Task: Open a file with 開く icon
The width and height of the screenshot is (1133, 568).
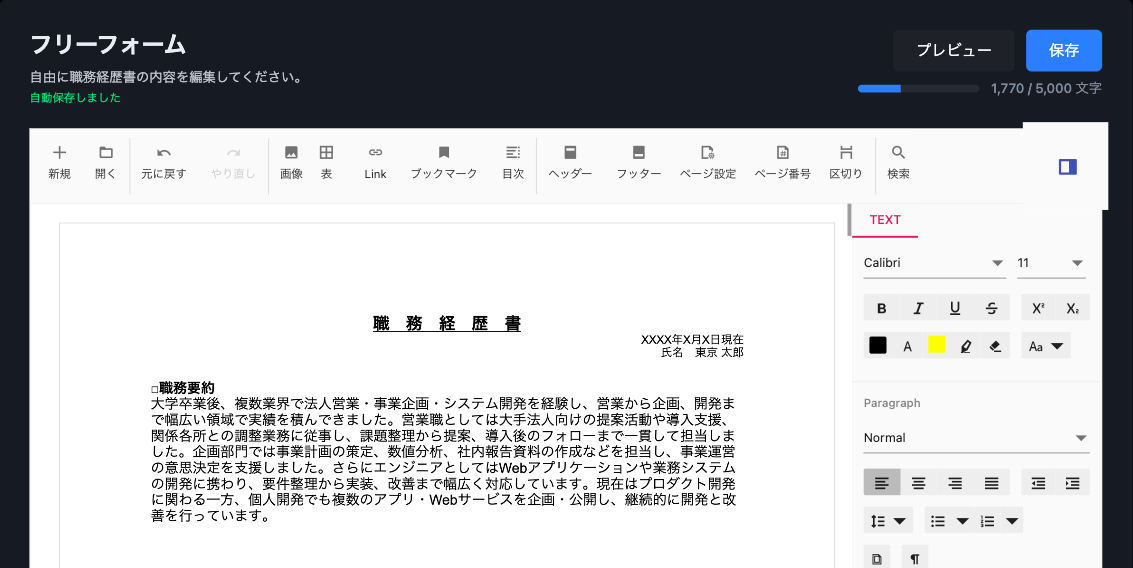Action: click(105, 162)
